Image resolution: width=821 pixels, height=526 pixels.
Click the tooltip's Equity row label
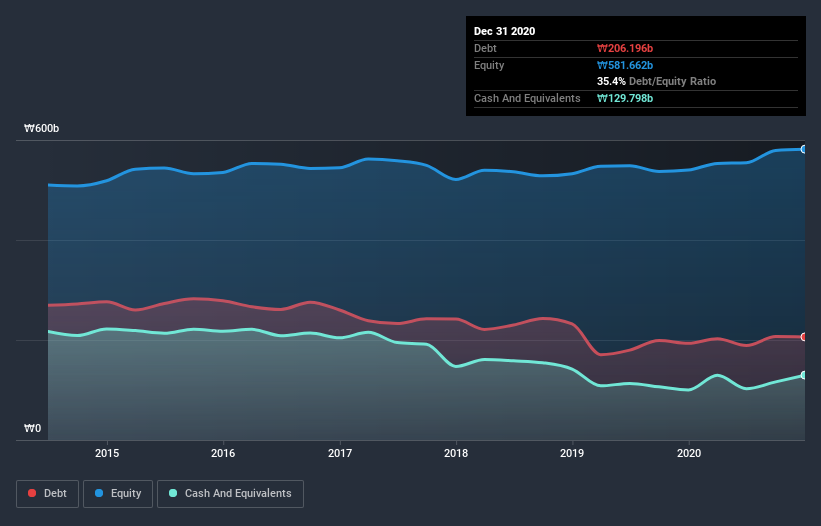click(x=489, y=65)
